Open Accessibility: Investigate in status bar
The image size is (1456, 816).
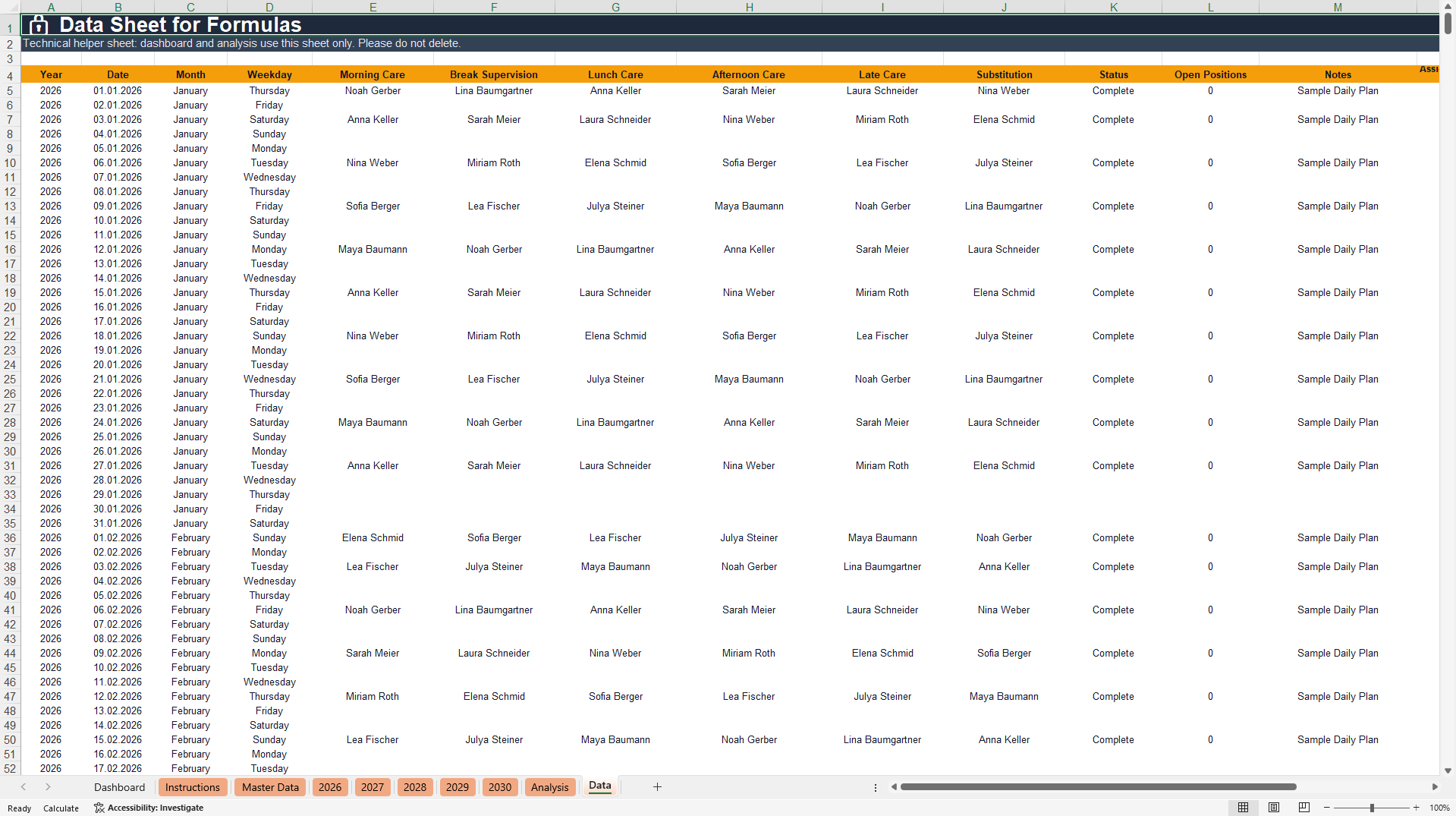[x=149, y=808]
